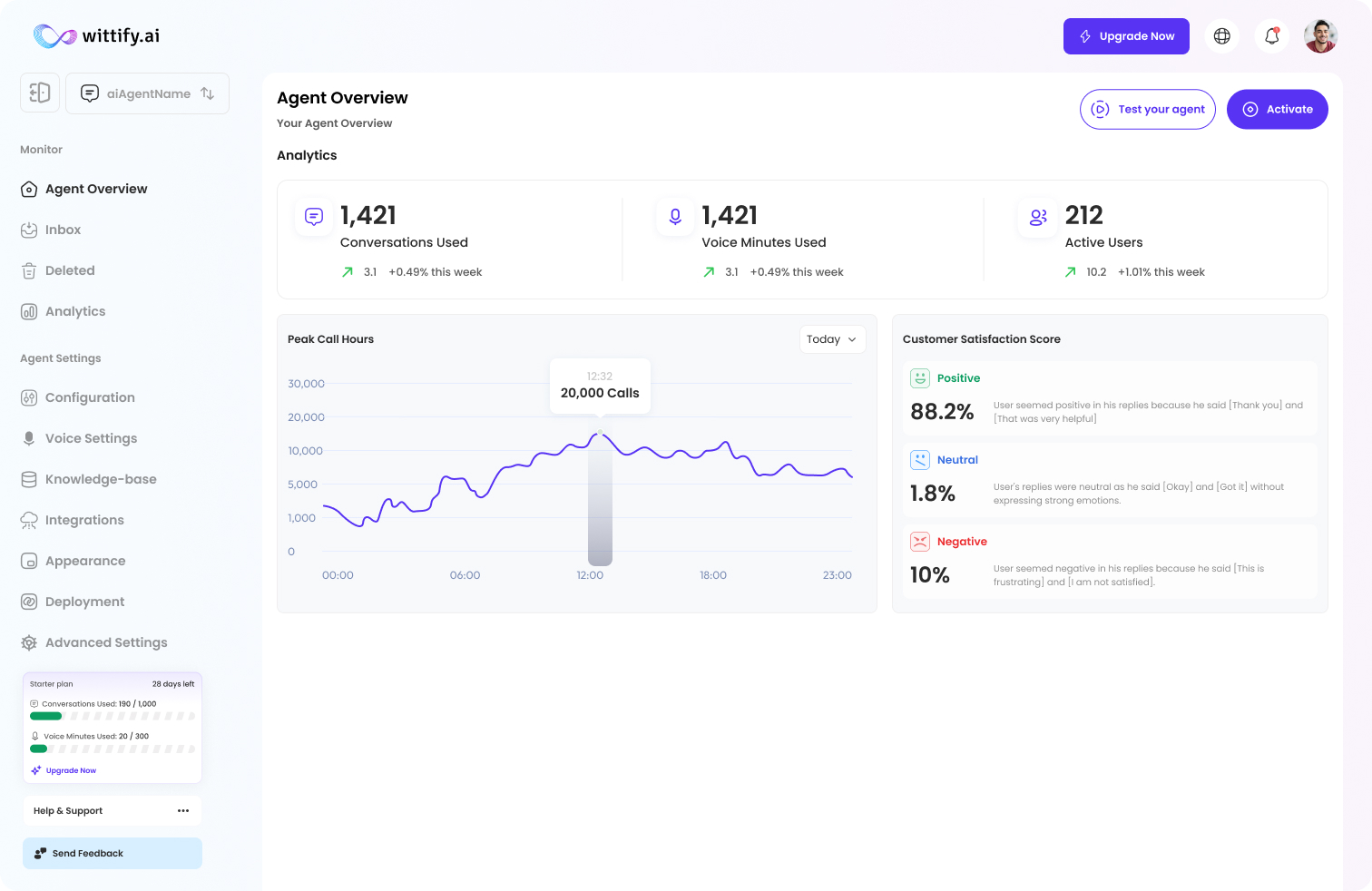The width and height of the screenshot is (1372, 891).
Task: Open Voice Settings
Action: [x=91, y=438]
